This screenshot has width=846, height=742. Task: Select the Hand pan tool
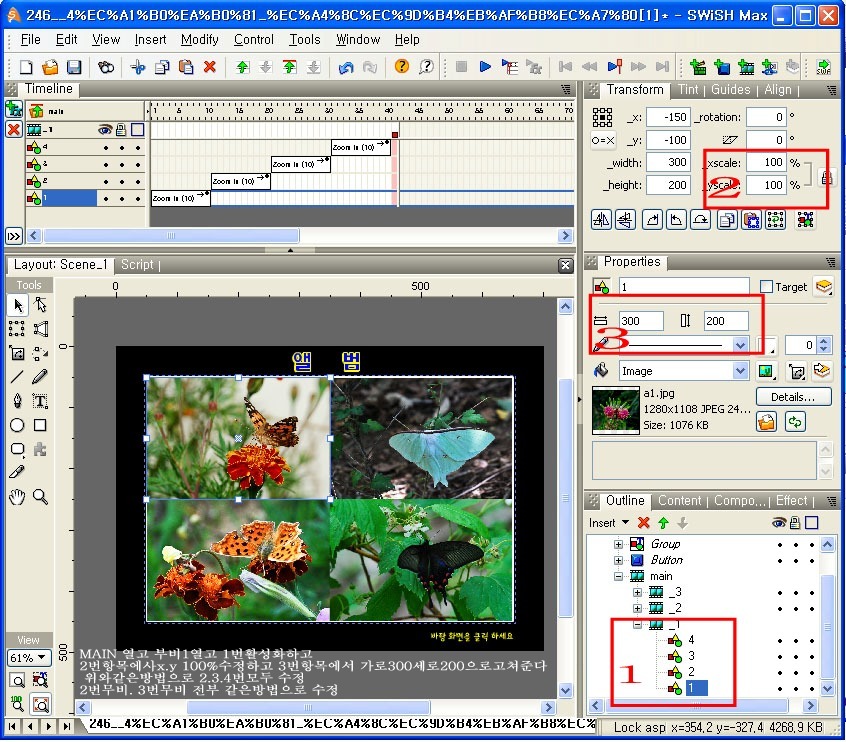tap(17, 496)
